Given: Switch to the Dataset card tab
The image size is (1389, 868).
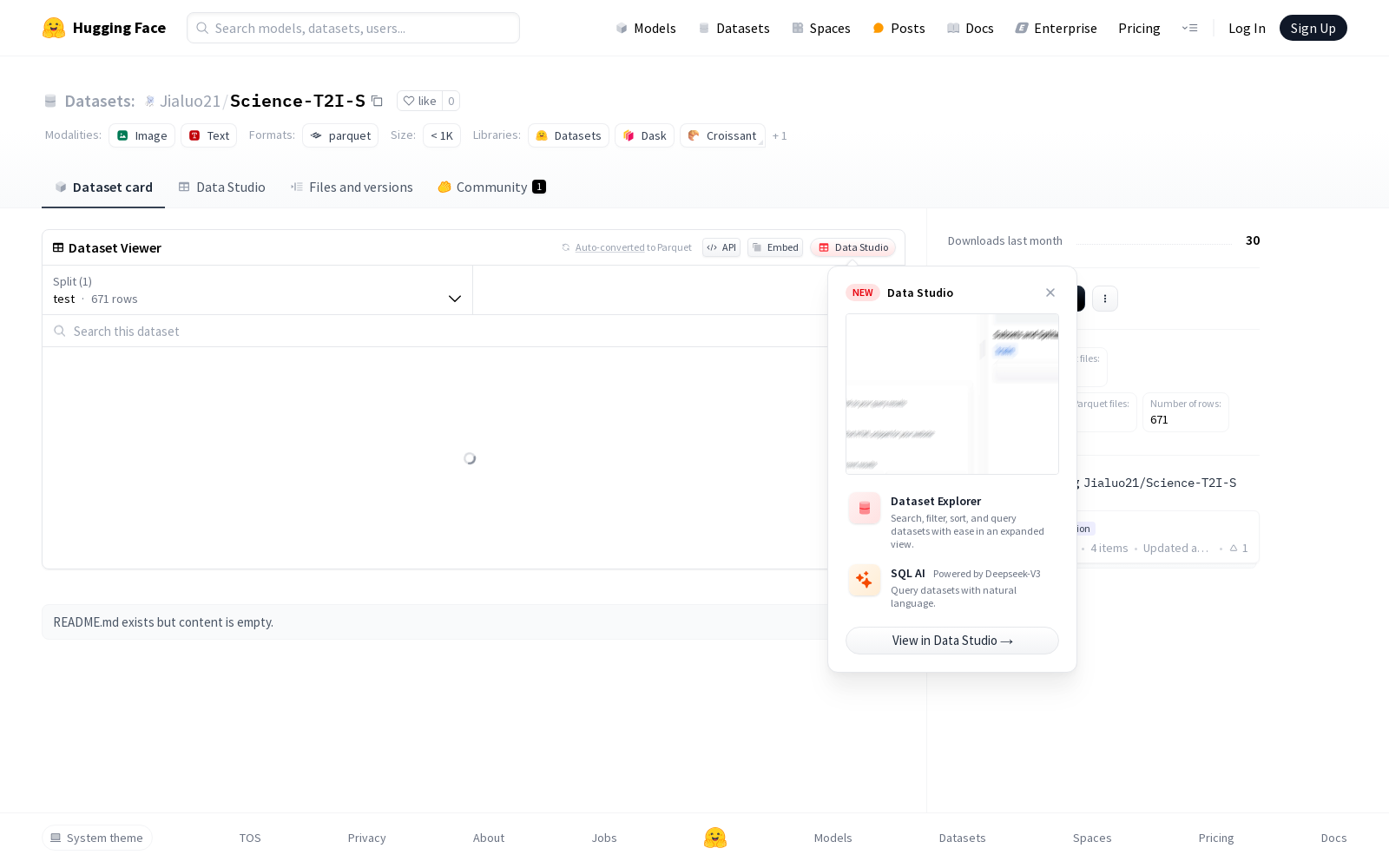Looking at the screenshot, I should click(103, 187).
